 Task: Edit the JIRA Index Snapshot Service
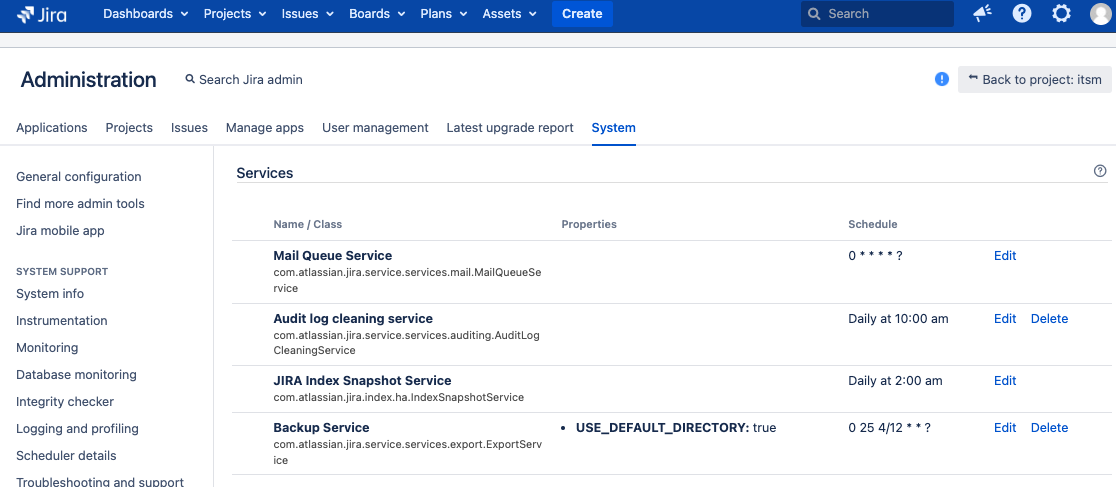[x=1005, y=381]
